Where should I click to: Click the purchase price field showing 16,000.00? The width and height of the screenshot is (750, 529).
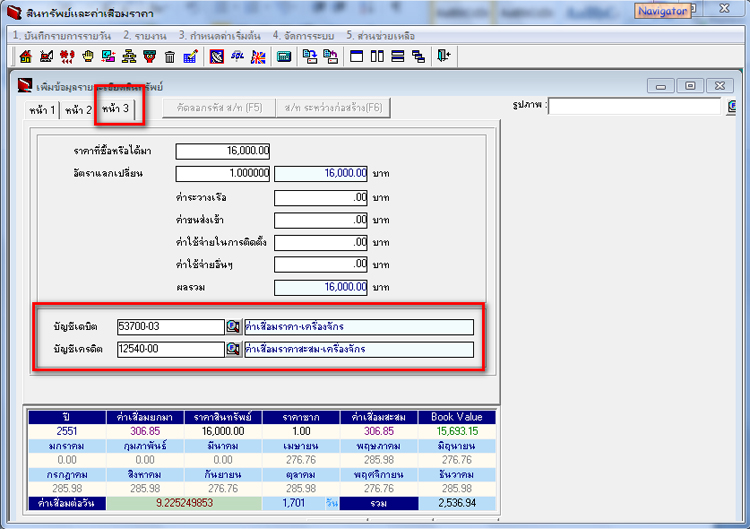pos(222,151)
